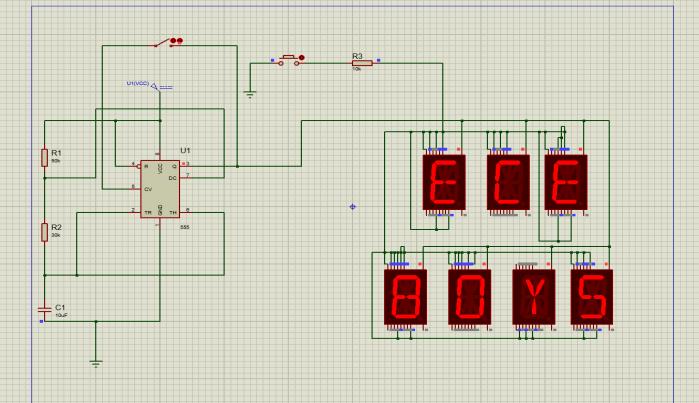Select the seven-segment display showing C
Viewport: 699px width, 403px height.
click(x=508, y=182)
